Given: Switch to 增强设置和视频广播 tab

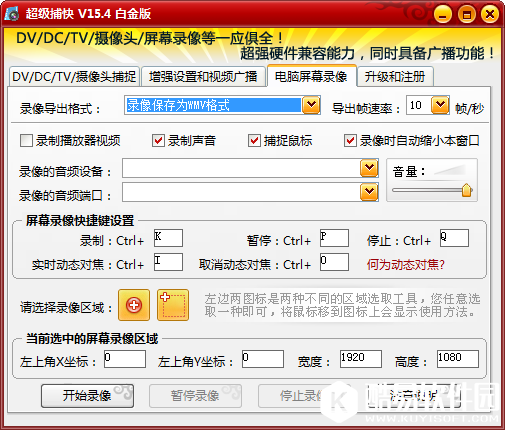Looking at the screenshot, I should 203,77.
